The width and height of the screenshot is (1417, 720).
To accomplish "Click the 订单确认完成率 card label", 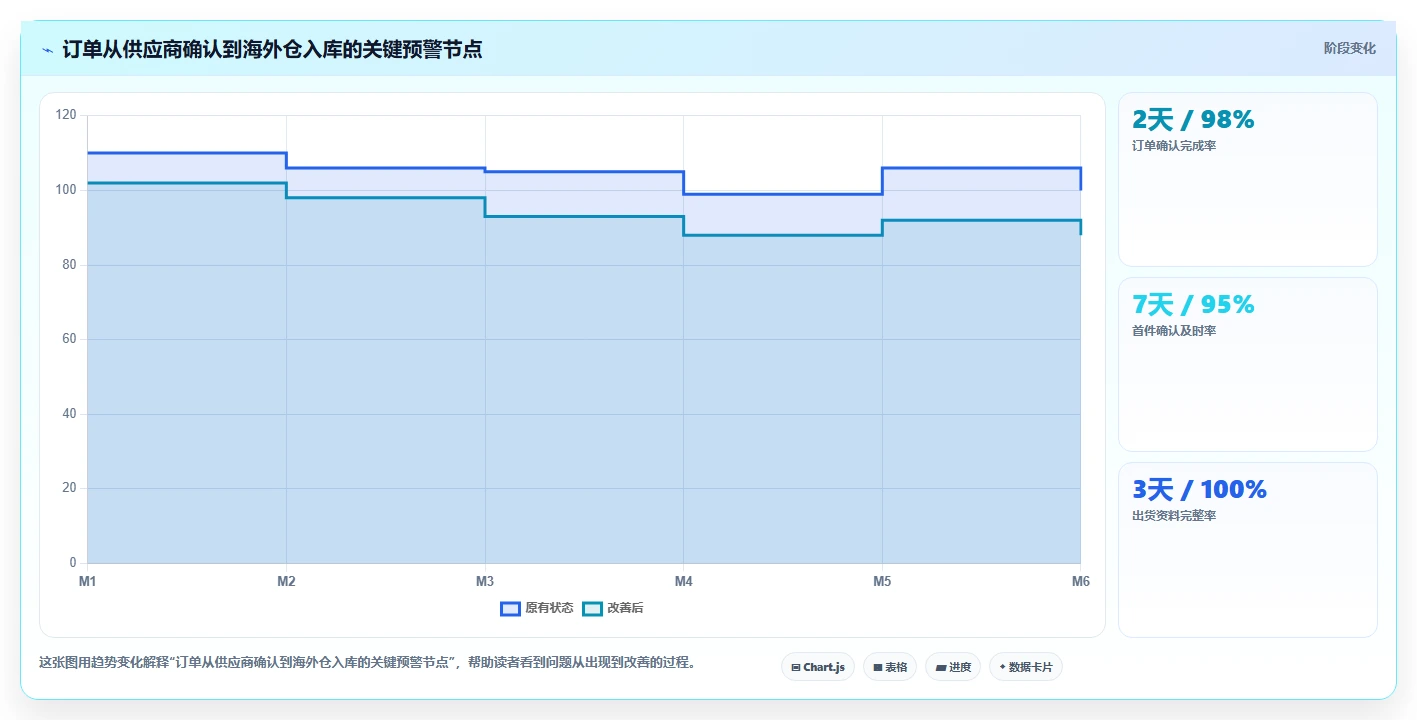I will pyautogui.click(x=1174, y=146).
